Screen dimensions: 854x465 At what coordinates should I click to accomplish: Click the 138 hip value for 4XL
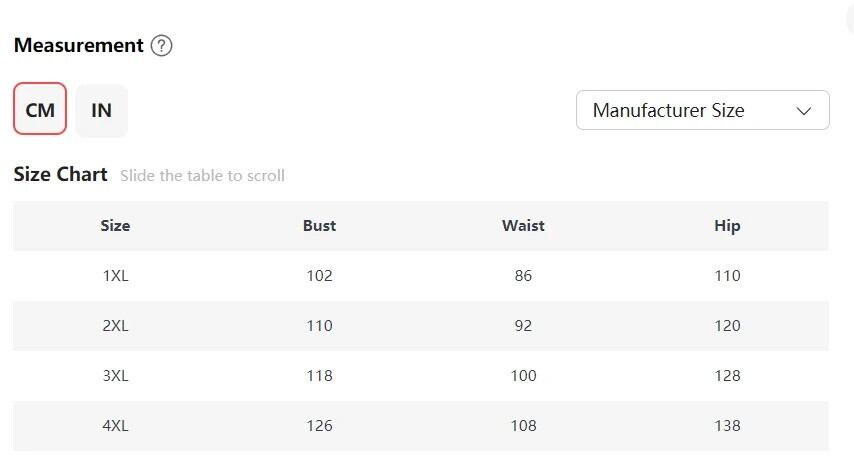[727, 426]
